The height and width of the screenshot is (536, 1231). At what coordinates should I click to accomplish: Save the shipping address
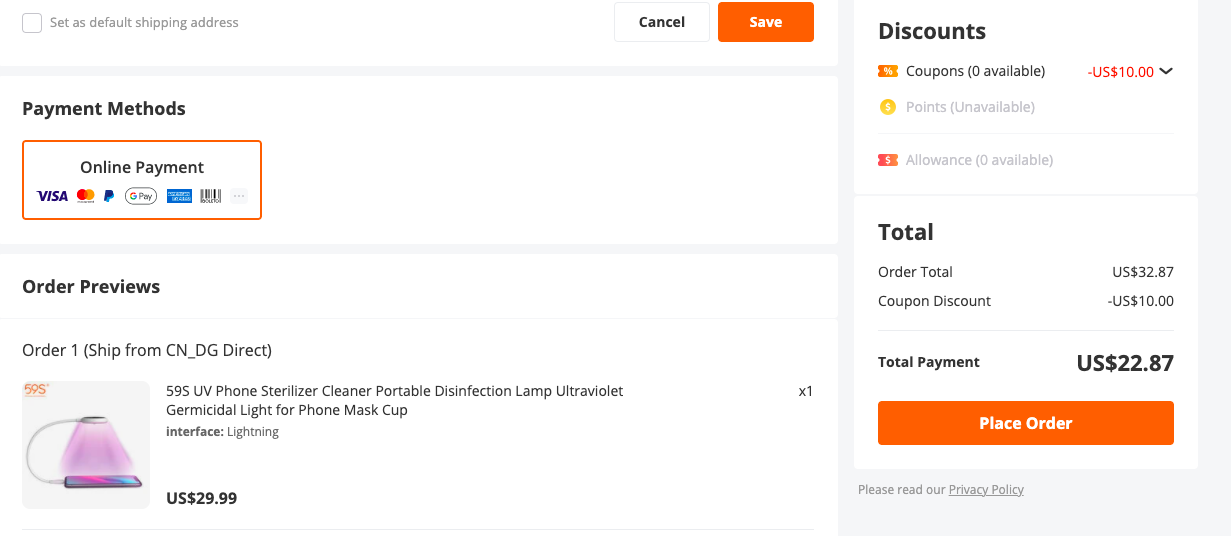click(765, 22)
